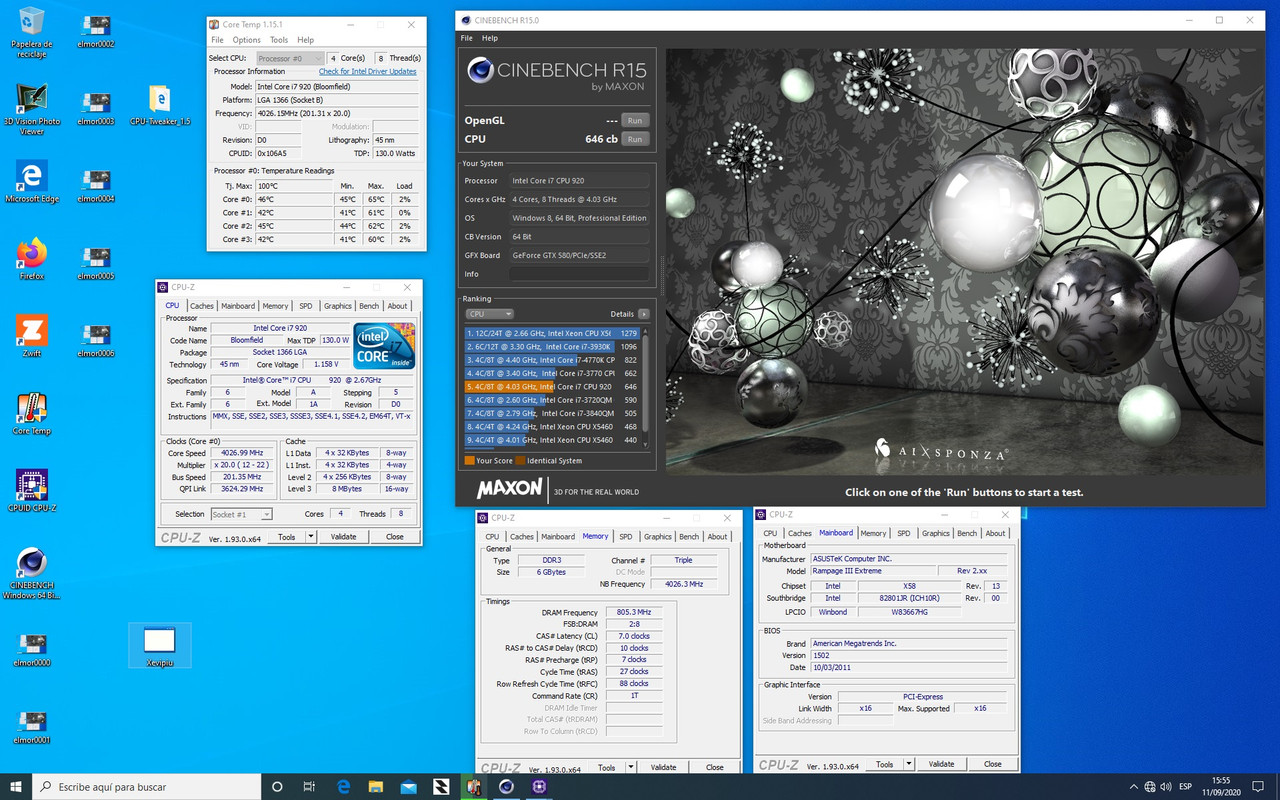Select the Intel Core i7 CPU 920 ranking row
1280x800 pixels.
click(552, 386)
